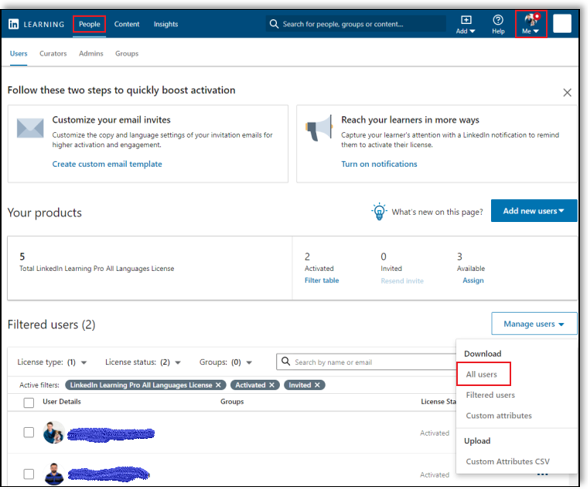Expand the License status filter
The image size is (588, 489).
[143, 362]
